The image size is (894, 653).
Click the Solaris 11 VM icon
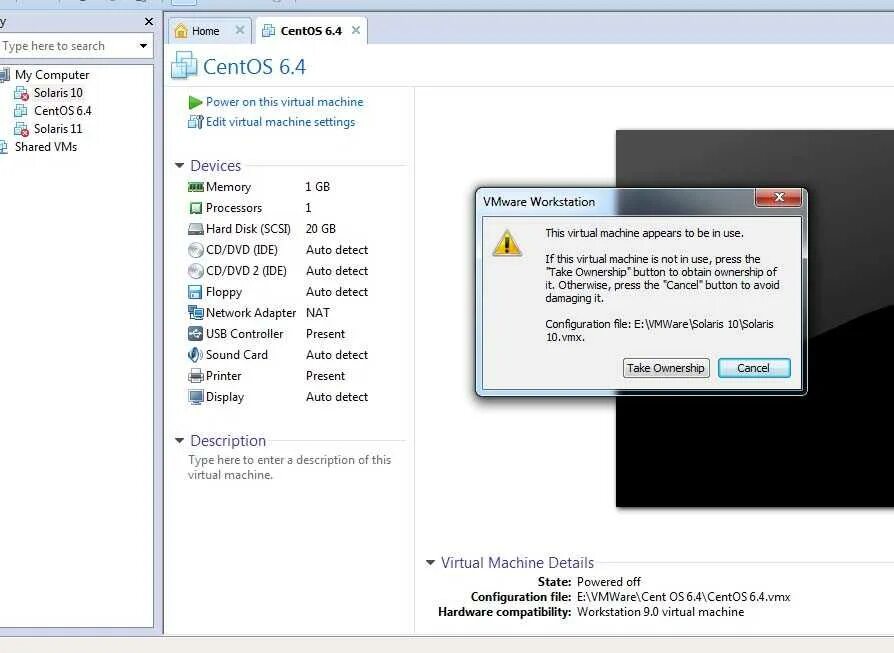(21, 129)
